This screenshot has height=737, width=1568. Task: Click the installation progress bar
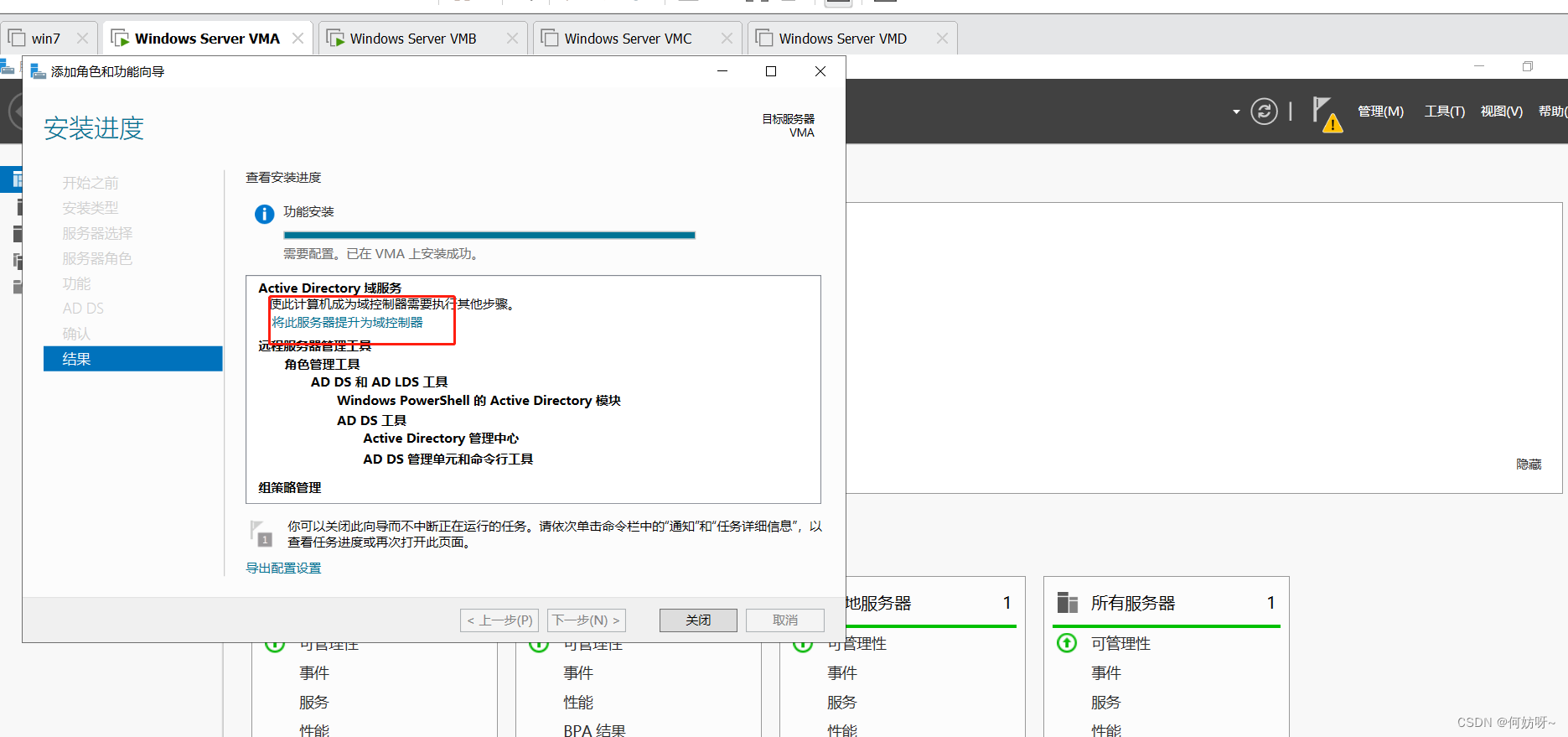[x=489, y=236]
